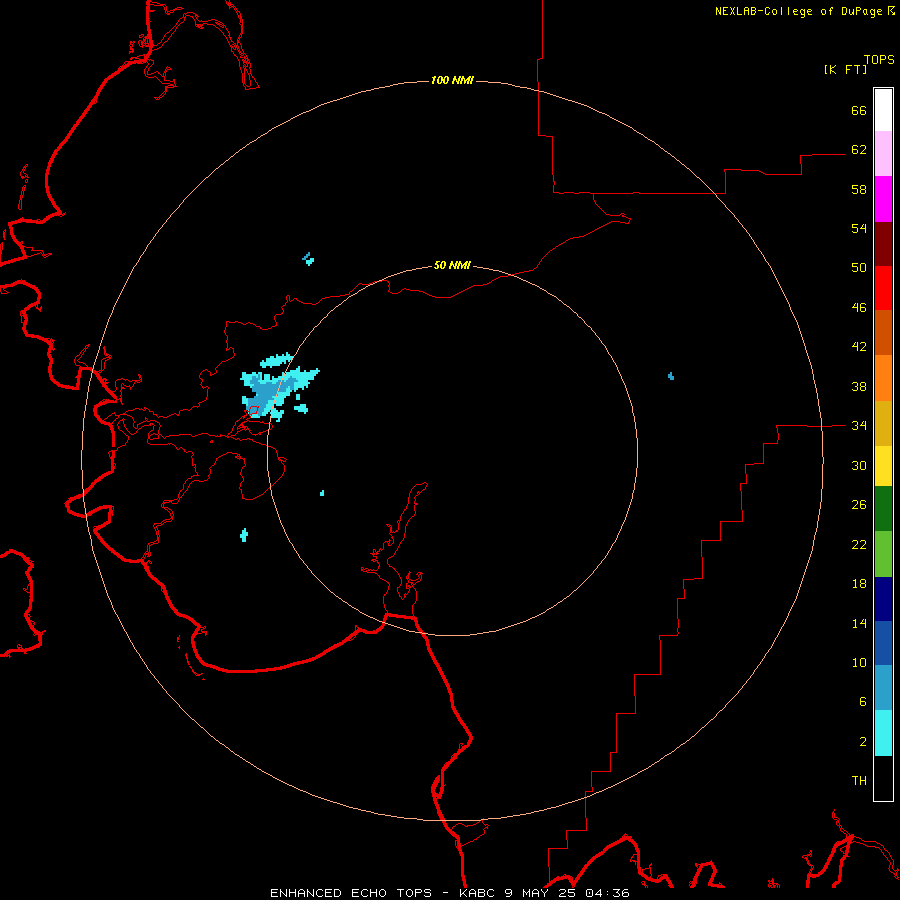Click the 62 legend value
The height and width of the screenshot is (900, 900).
pyautogui.click(x=859, y=149)
